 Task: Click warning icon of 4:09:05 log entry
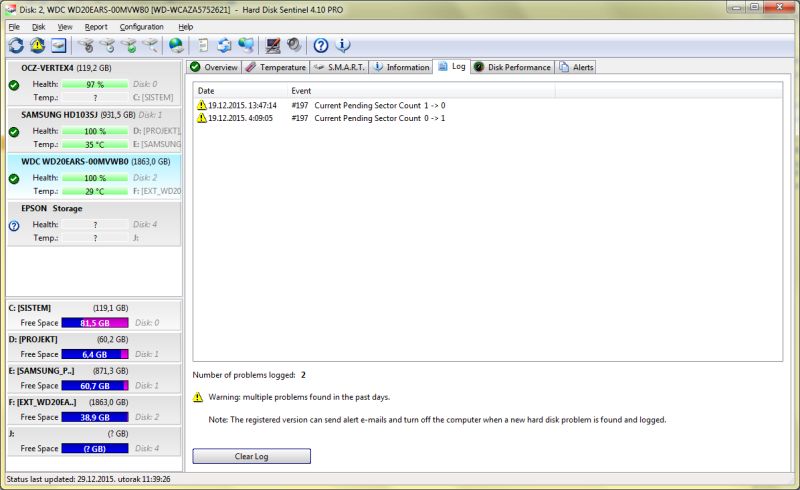pyautogui.click(x=202, y=118)
